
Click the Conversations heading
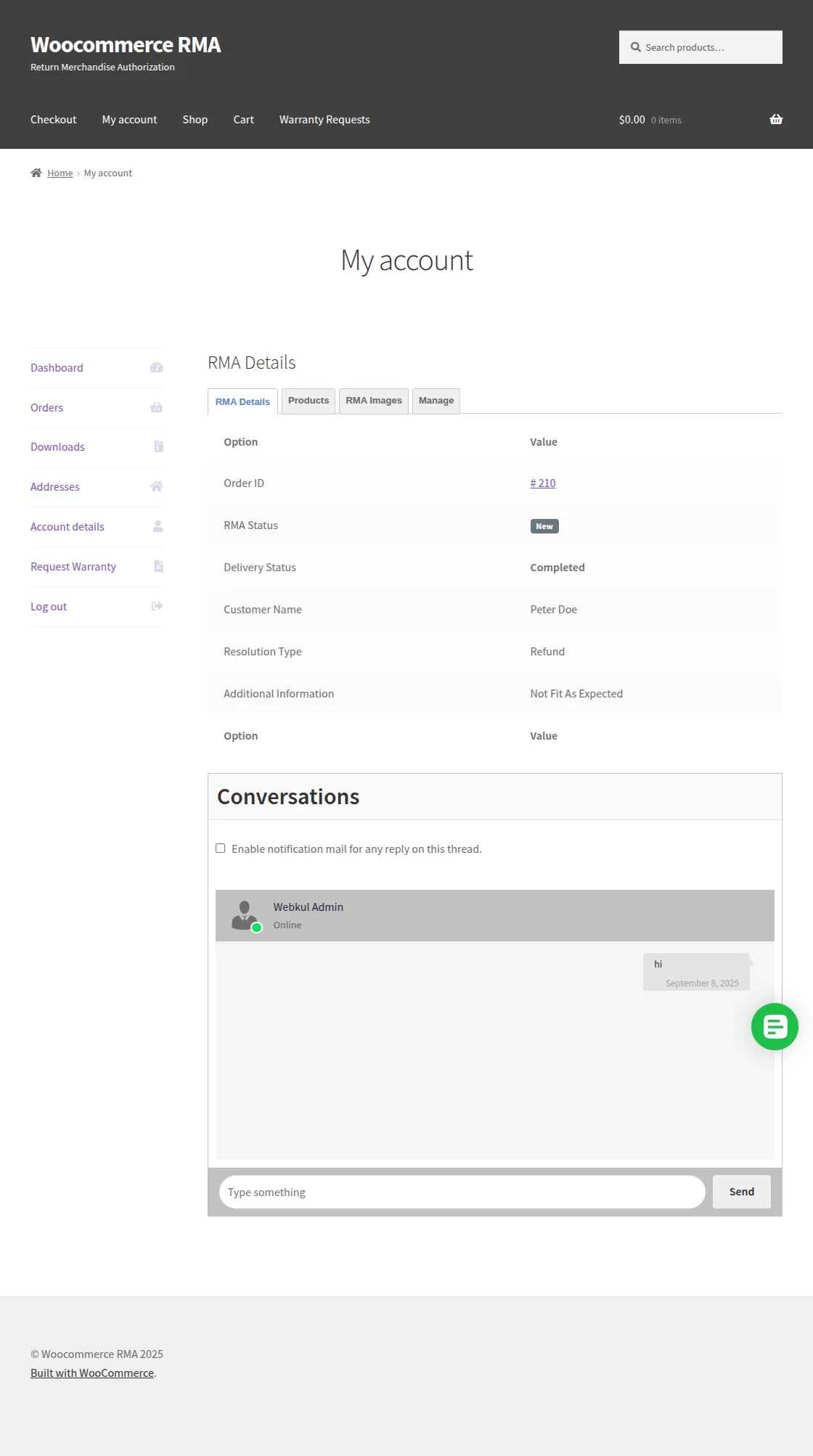click(x=288, y=797)
